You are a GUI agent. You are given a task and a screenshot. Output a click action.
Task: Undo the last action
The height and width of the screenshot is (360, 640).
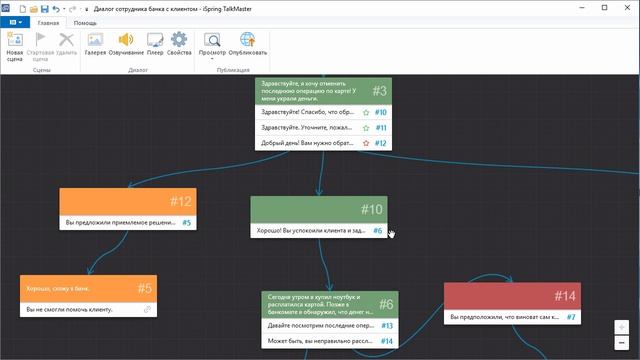point(56,9)
